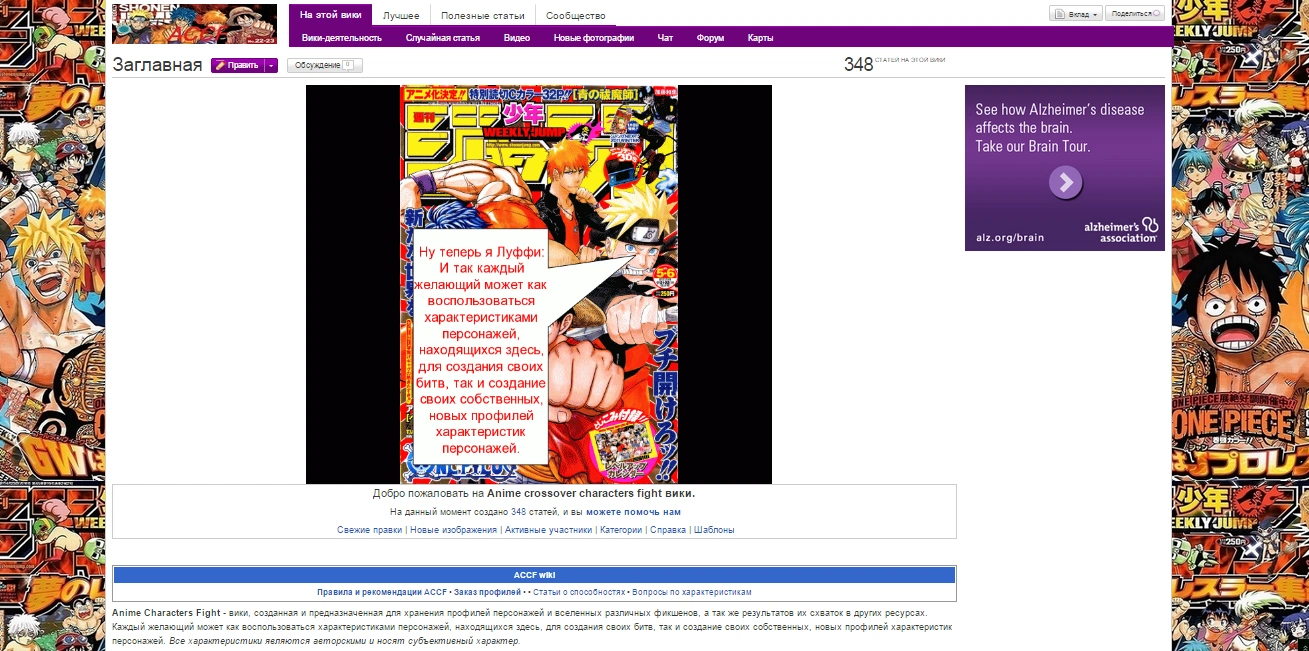Open the Обсуждение discussion button
The width and height of the screenshot is (1309, 651).
tap(325, 65)
